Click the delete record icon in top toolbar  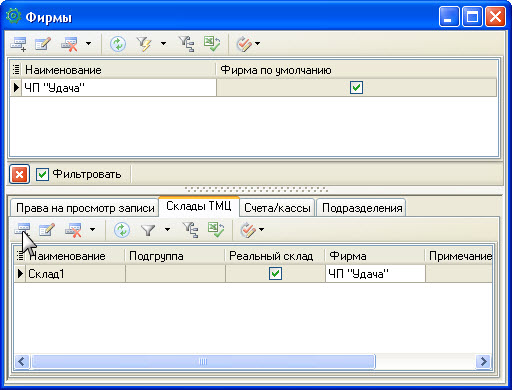pyautogui.click(x=69, y=44)
